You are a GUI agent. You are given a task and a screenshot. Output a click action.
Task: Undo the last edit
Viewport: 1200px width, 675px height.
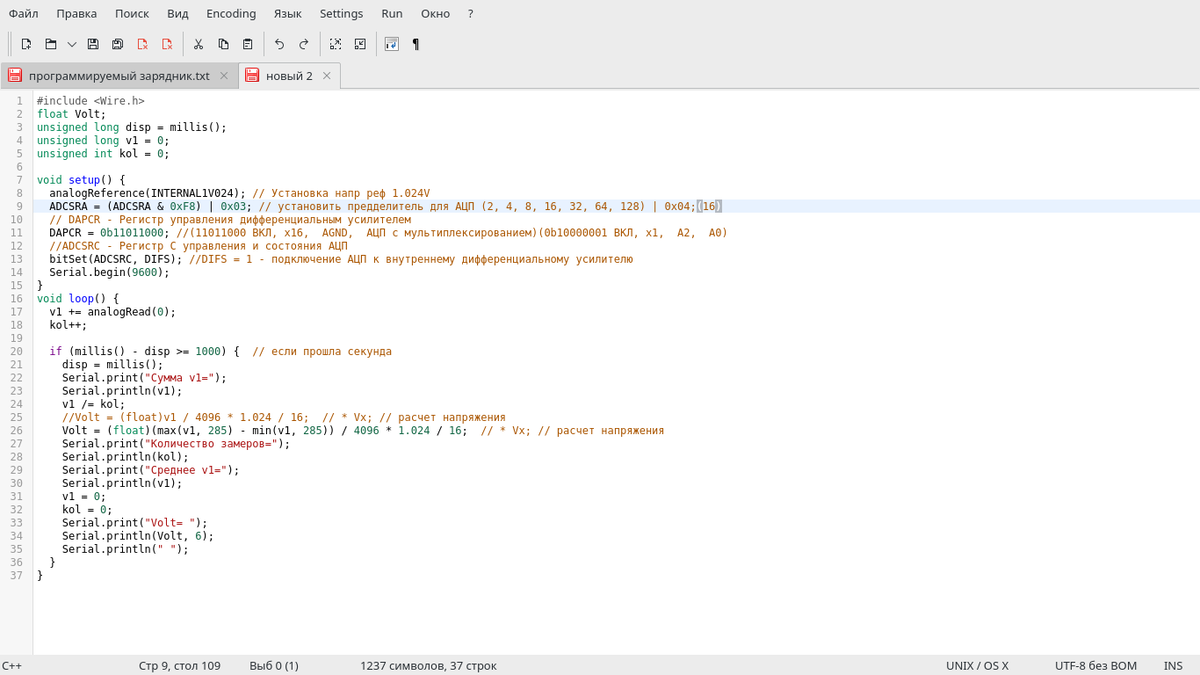click(x=279, y=44)
